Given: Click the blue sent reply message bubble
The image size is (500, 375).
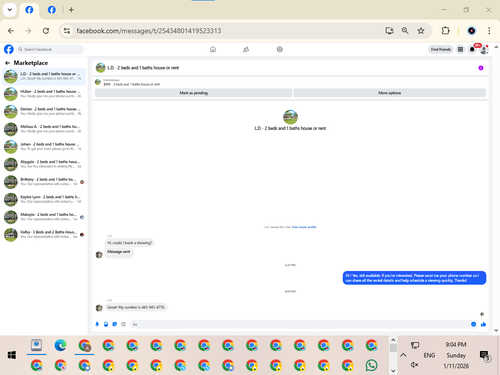Looking at the screenshot, I should coord(414,278).
